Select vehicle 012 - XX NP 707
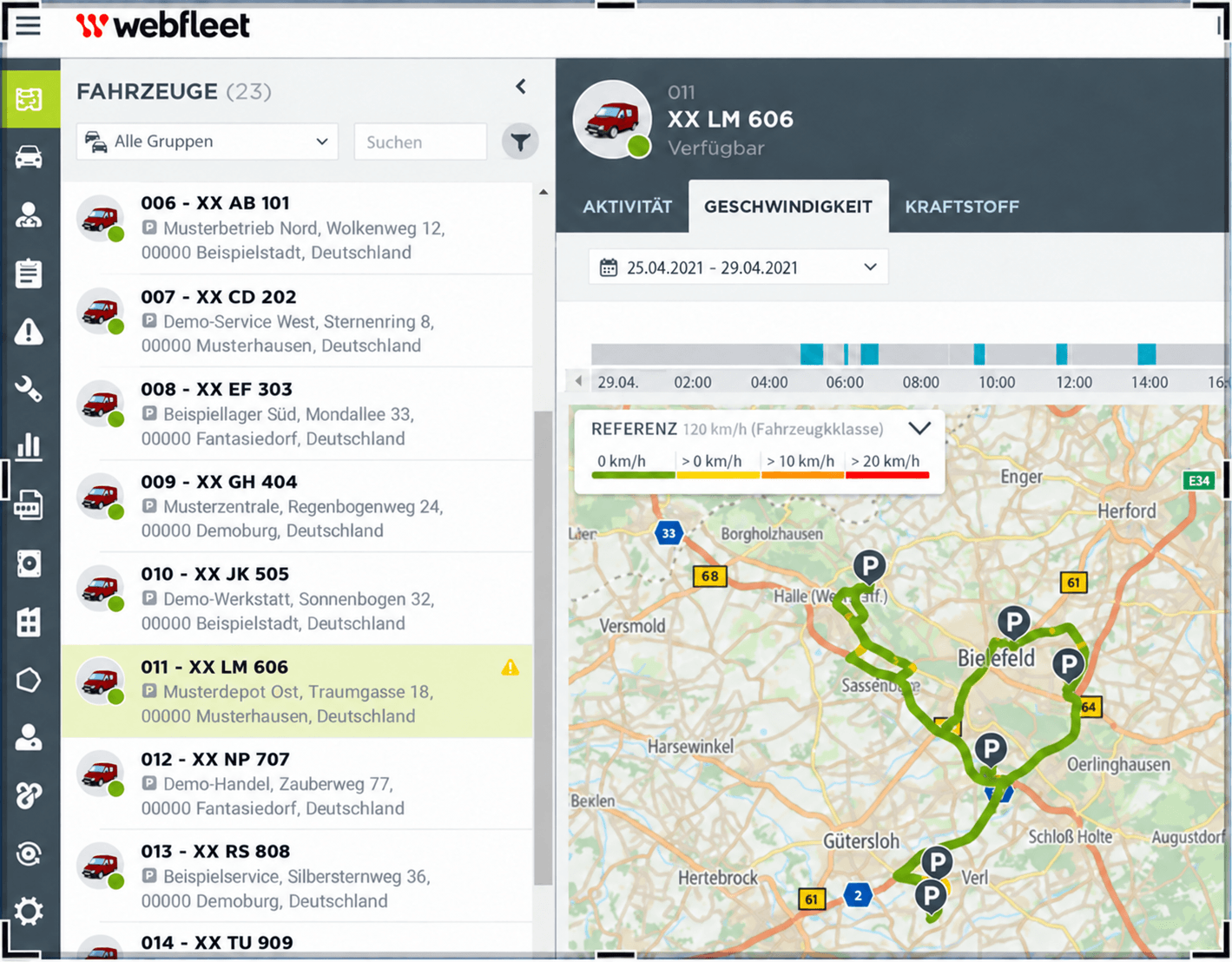 [297, 783]
